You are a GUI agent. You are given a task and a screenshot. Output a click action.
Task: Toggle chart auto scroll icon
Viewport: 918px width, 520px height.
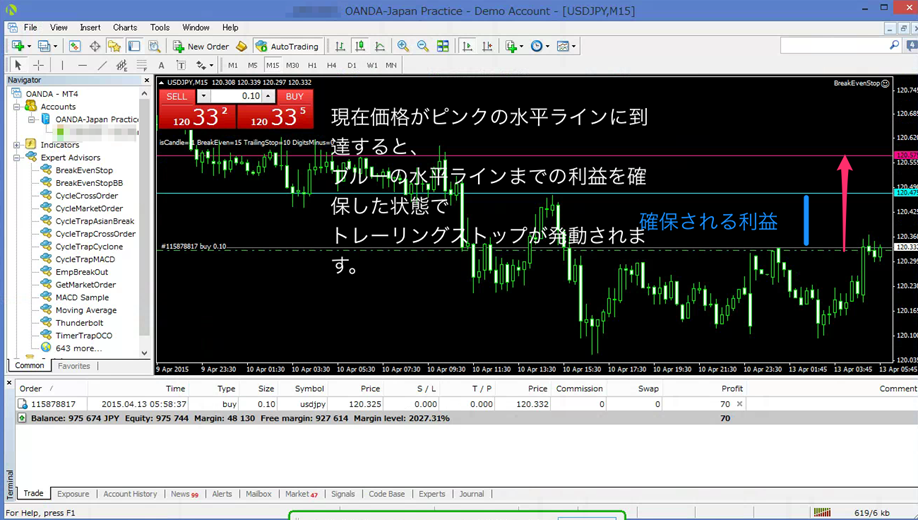(467, 46)
